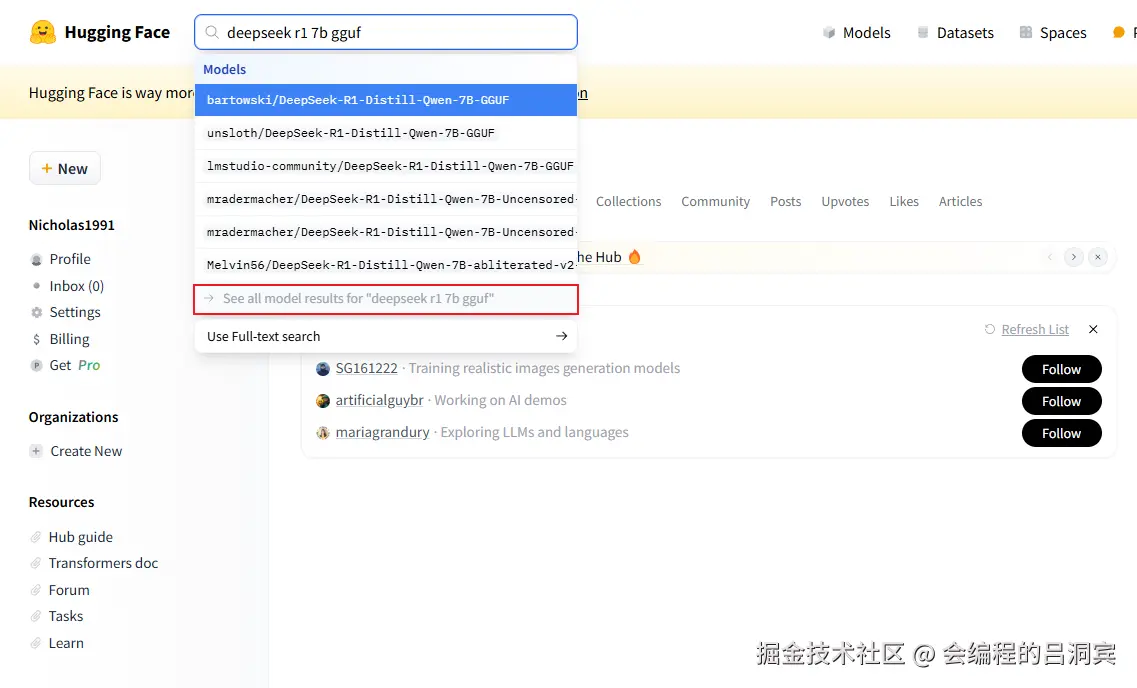Switch to Upvotes tab

click(x=845, y=202)
